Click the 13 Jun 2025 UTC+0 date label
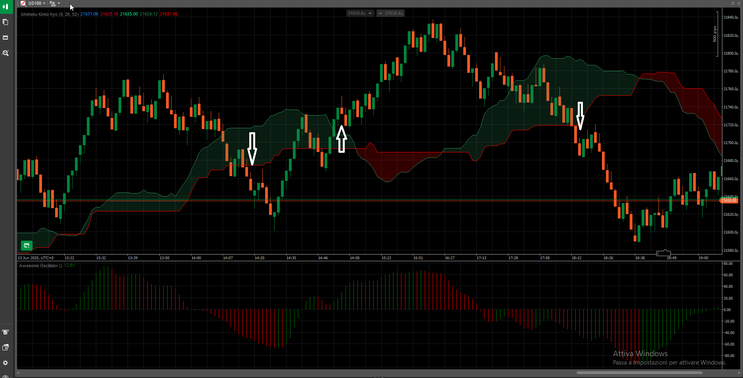Viewport: 743px width, 378px height. (x=36, y=258)
